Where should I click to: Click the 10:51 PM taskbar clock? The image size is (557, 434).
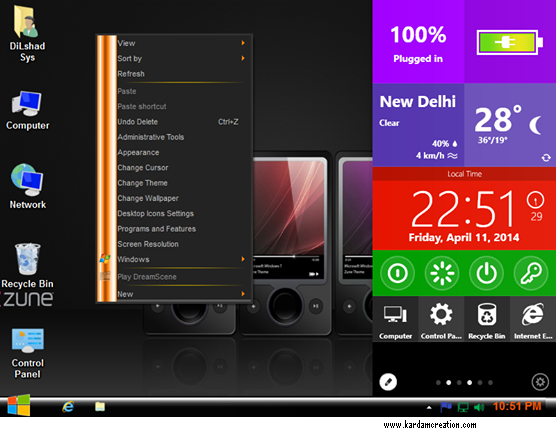coord(517,406)
